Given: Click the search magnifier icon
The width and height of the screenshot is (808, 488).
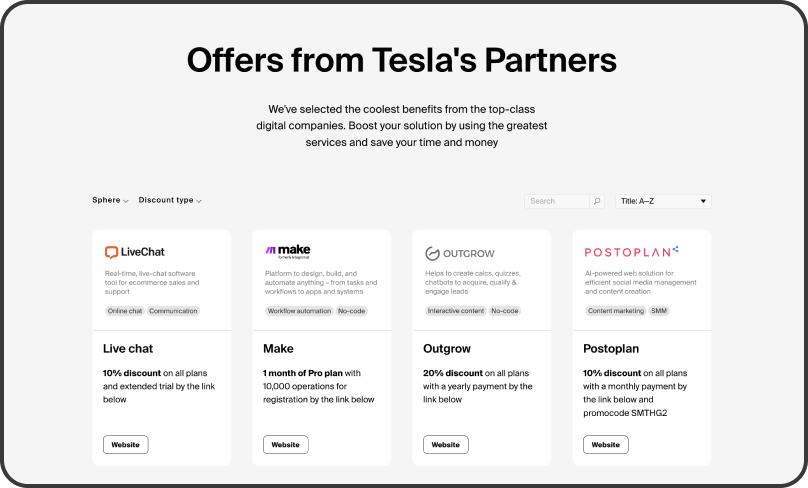Looking at the screenshot, I should (597, 201).
